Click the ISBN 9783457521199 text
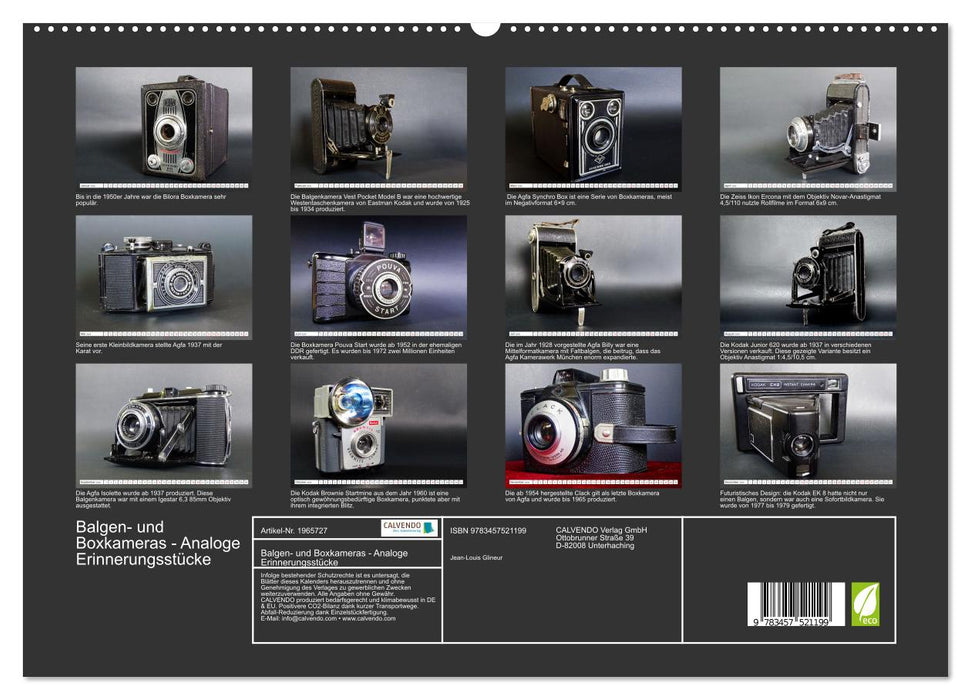 [x=488, y=530]
